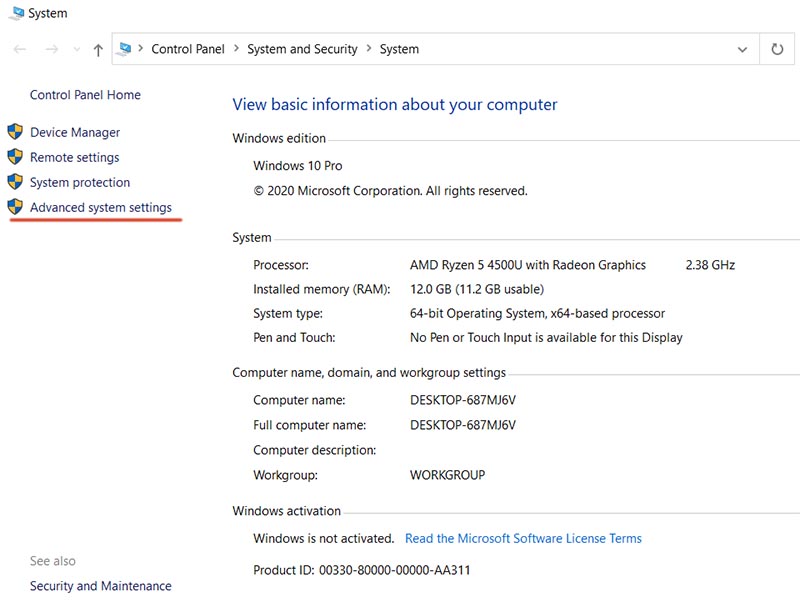Read the Microsoft Software License Terms
Image resolution: width=800 pixels, height=607 pixels.
click(523, 539)
